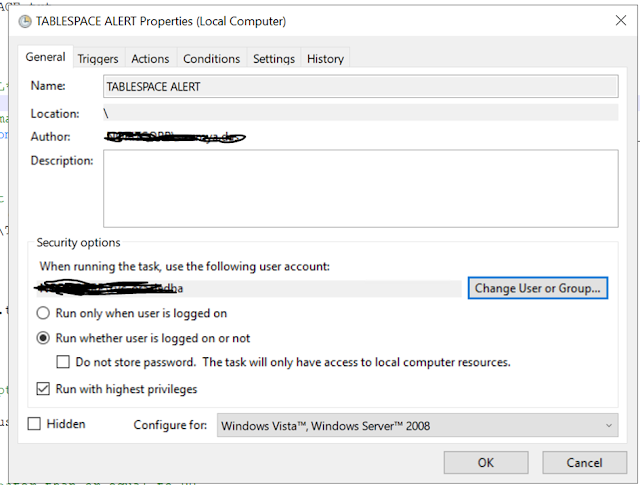Show the Settings tab

coord(274,59)
